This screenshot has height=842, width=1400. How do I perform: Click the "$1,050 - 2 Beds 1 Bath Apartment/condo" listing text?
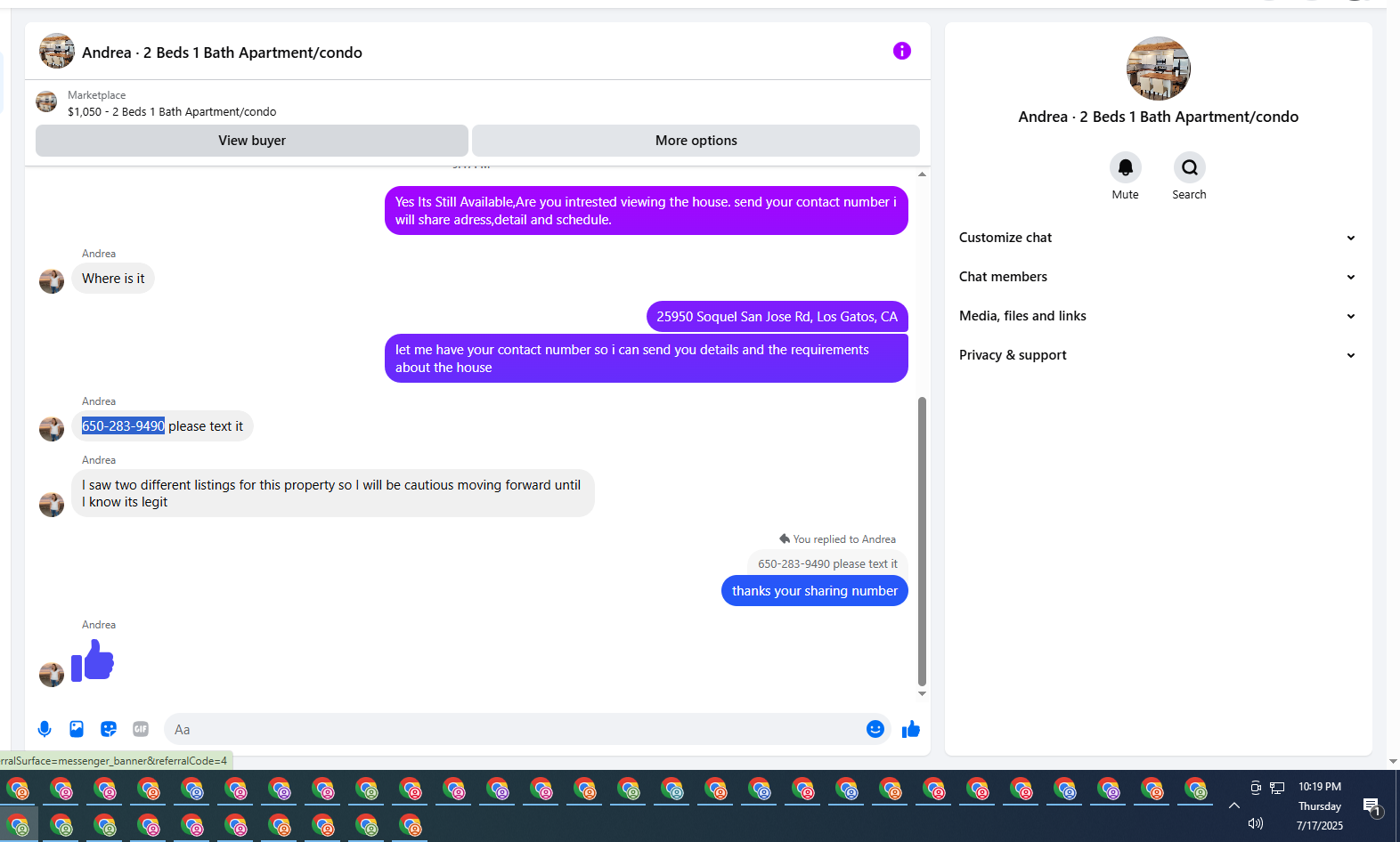tap(172, 112)
